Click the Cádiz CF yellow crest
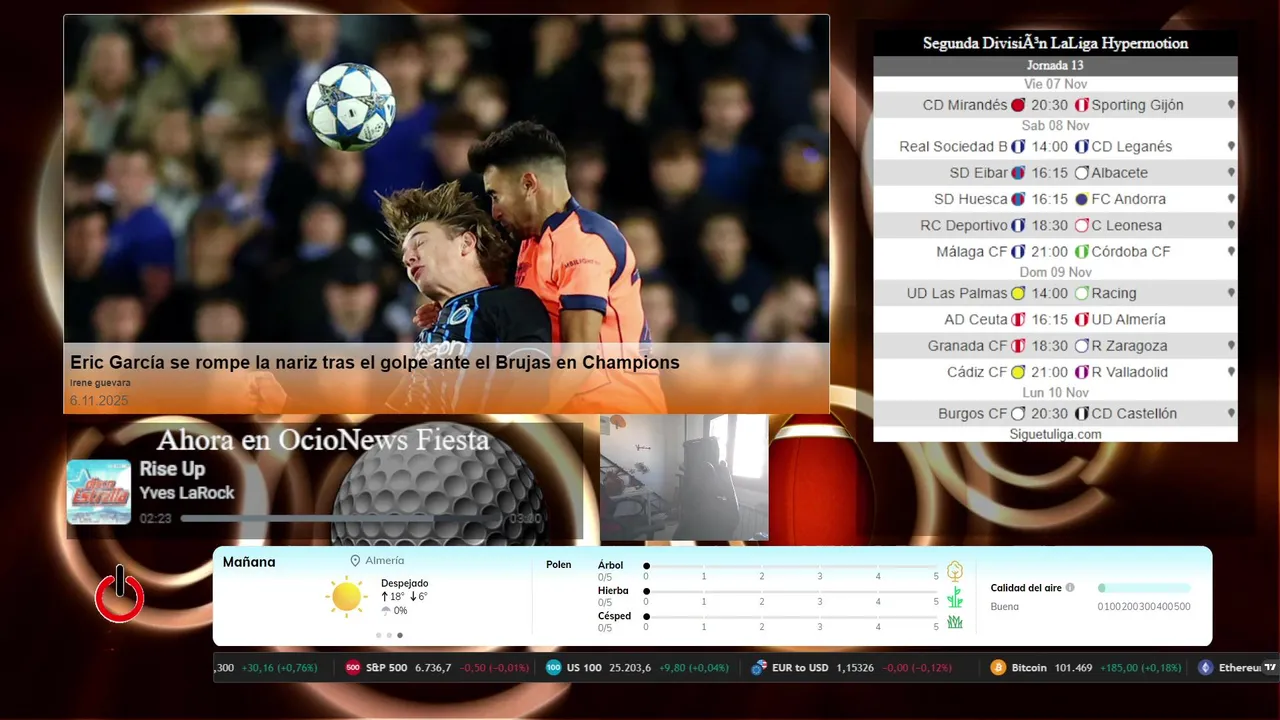 1018,372
